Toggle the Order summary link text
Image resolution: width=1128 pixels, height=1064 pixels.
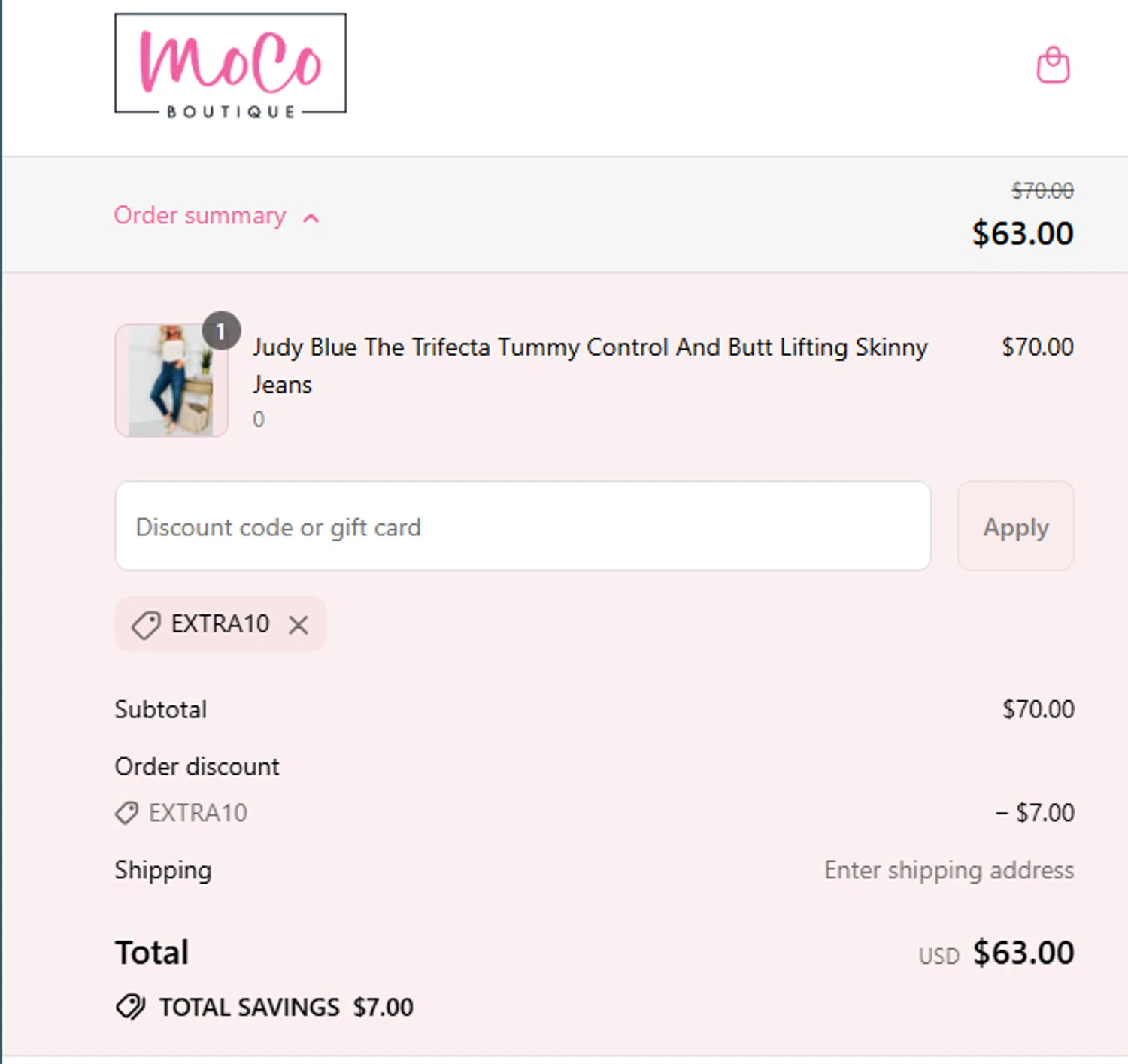coord(199,216)
